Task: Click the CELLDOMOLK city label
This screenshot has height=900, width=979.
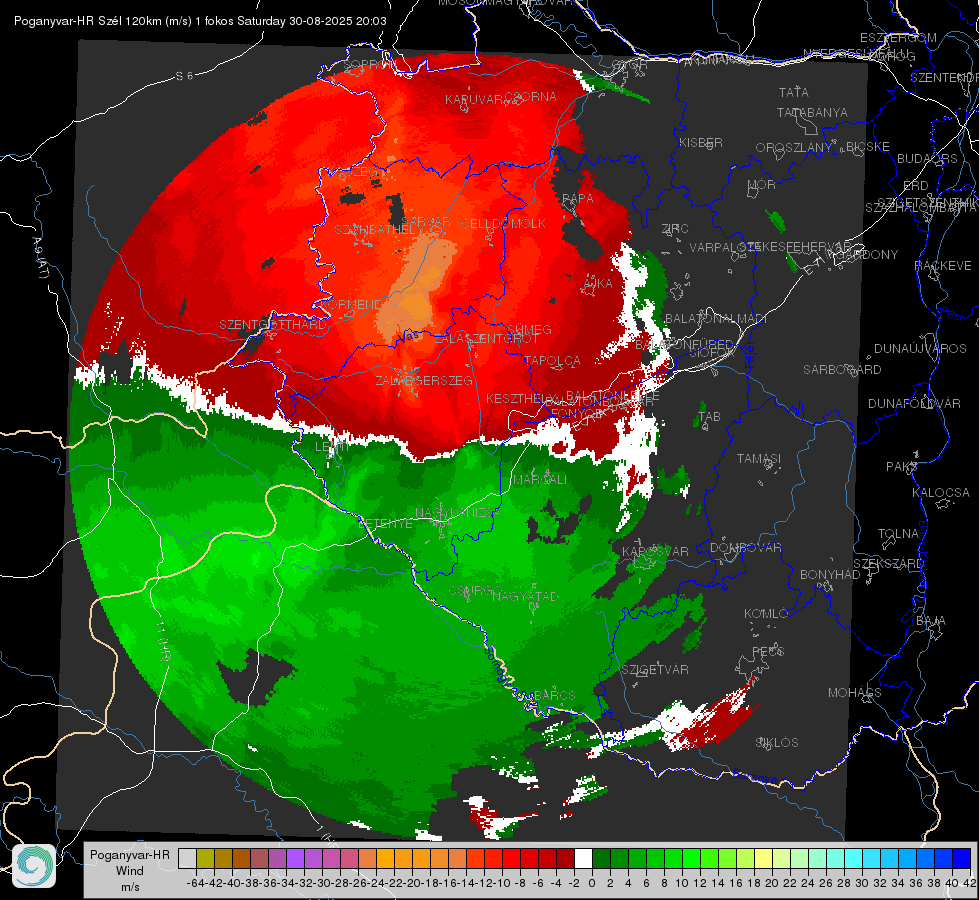Action: [503, 223]
